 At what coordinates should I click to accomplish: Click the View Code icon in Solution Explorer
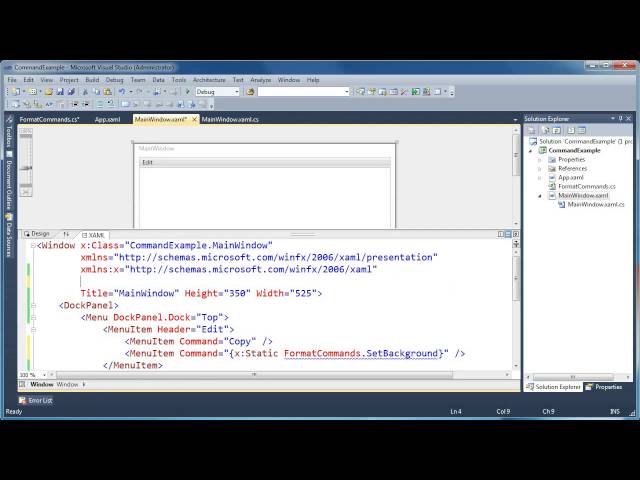[x=571, y=131]
